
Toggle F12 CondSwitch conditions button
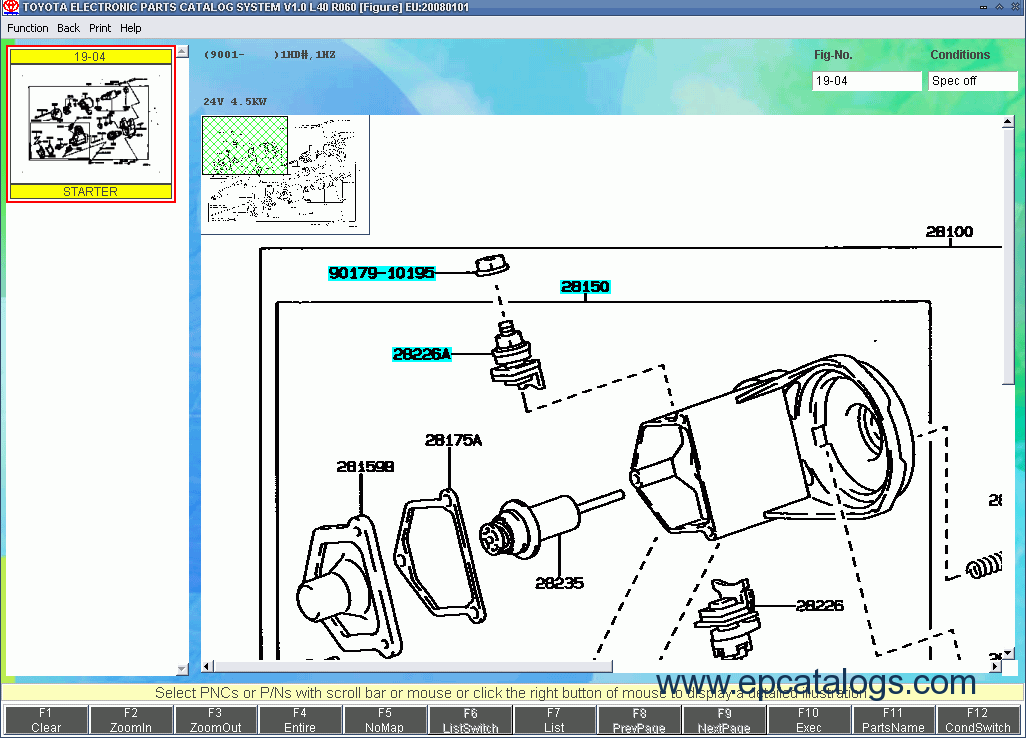click(x=978, y=720)
